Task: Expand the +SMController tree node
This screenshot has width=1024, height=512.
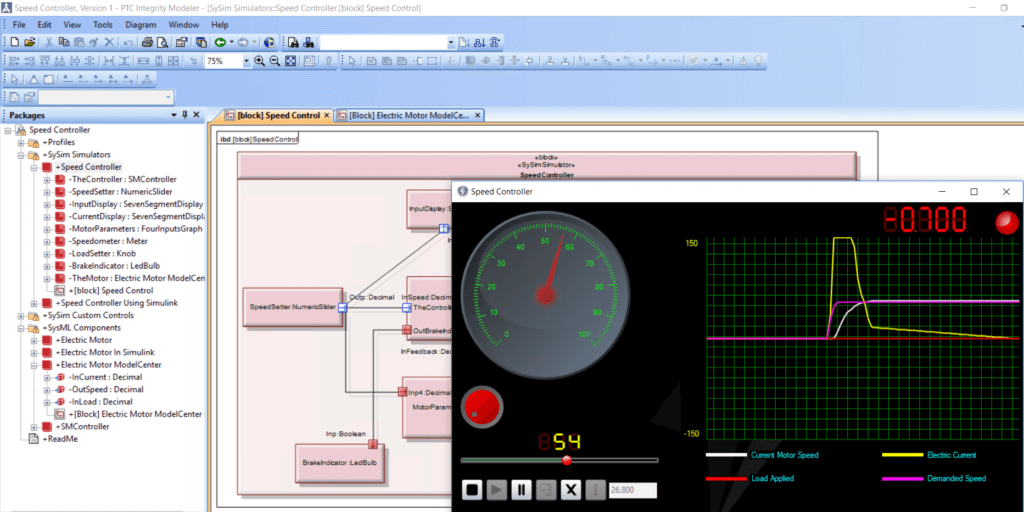Action: pyautogui.click(x=34, y=426)
